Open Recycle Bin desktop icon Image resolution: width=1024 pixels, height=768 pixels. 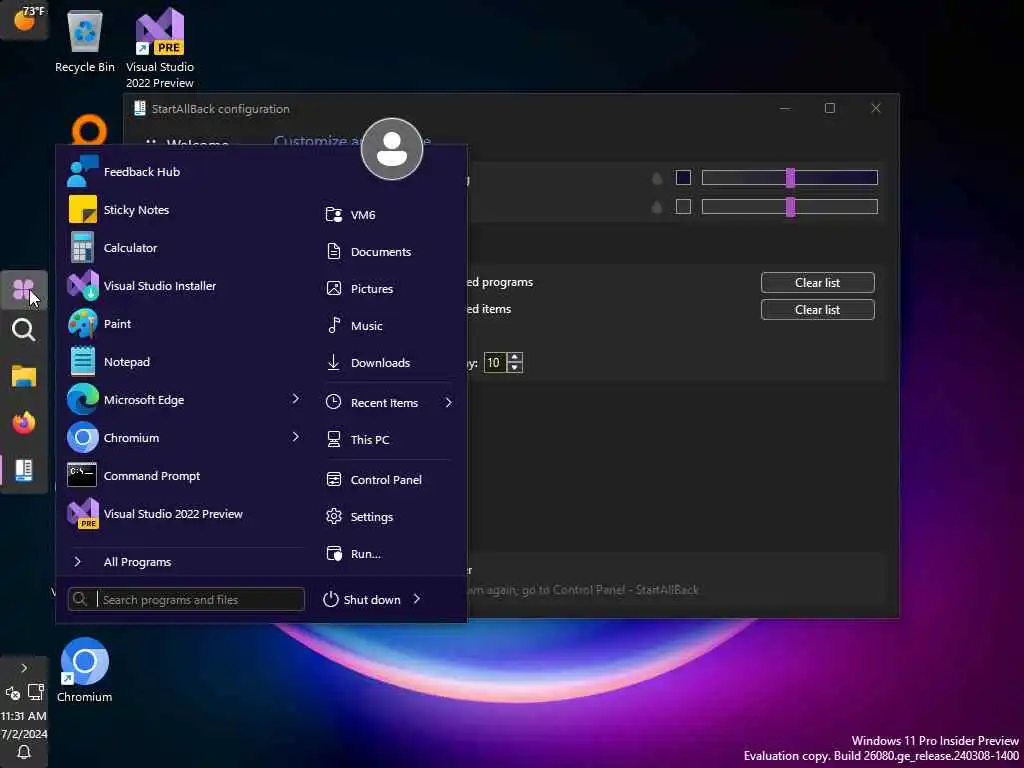click(x=84, y=41)
